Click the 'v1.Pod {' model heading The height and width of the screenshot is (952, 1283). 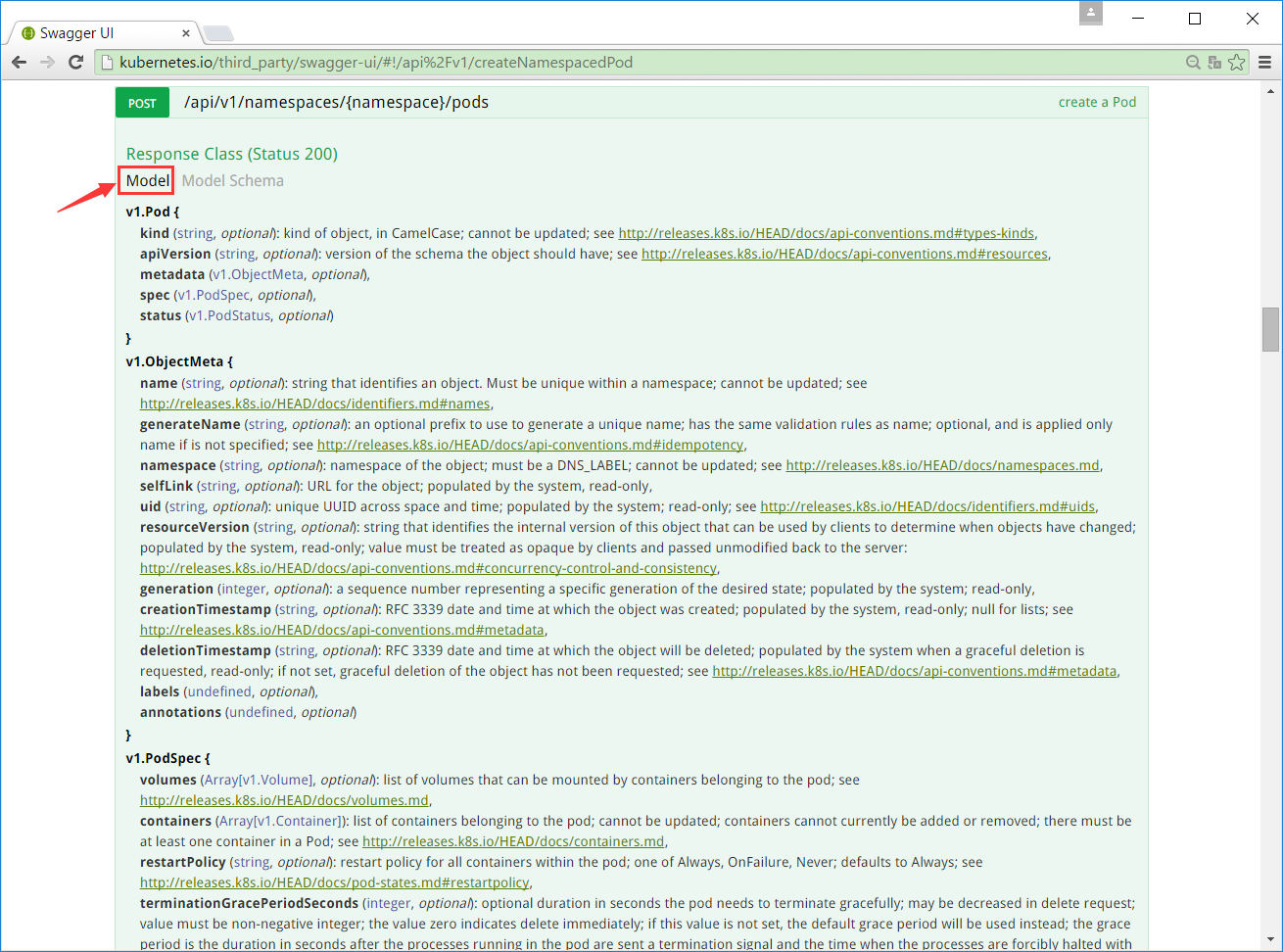click(153, 212)
